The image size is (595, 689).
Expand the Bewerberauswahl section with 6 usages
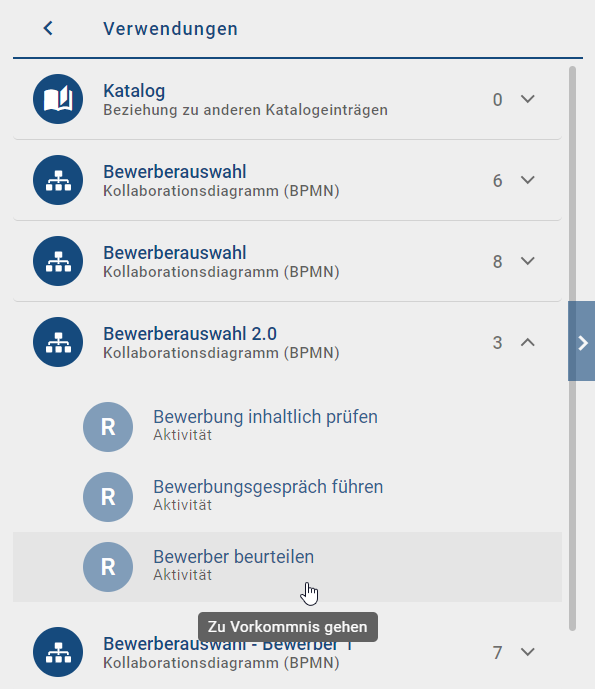click(x=528, y=180)
